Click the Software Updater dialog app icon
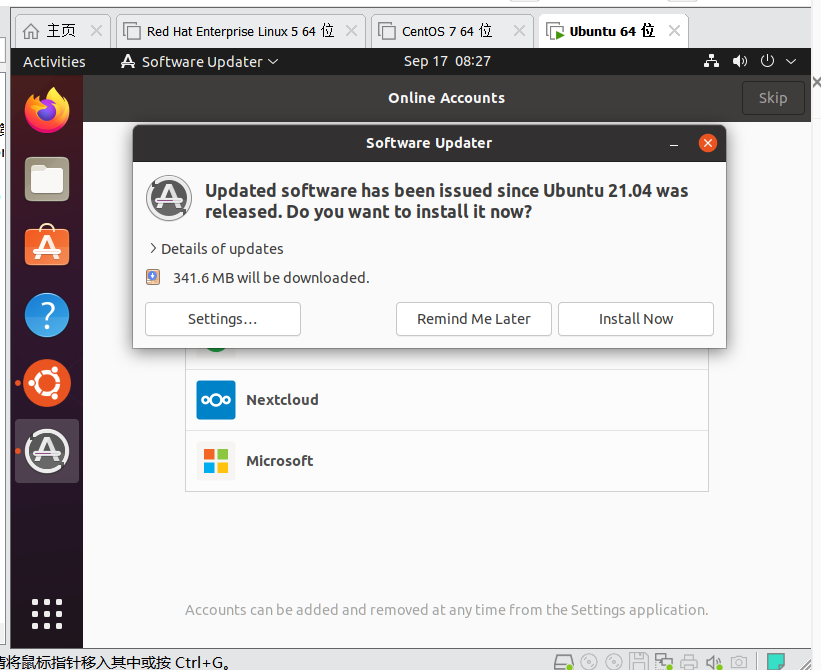 [x=169, y=198]
